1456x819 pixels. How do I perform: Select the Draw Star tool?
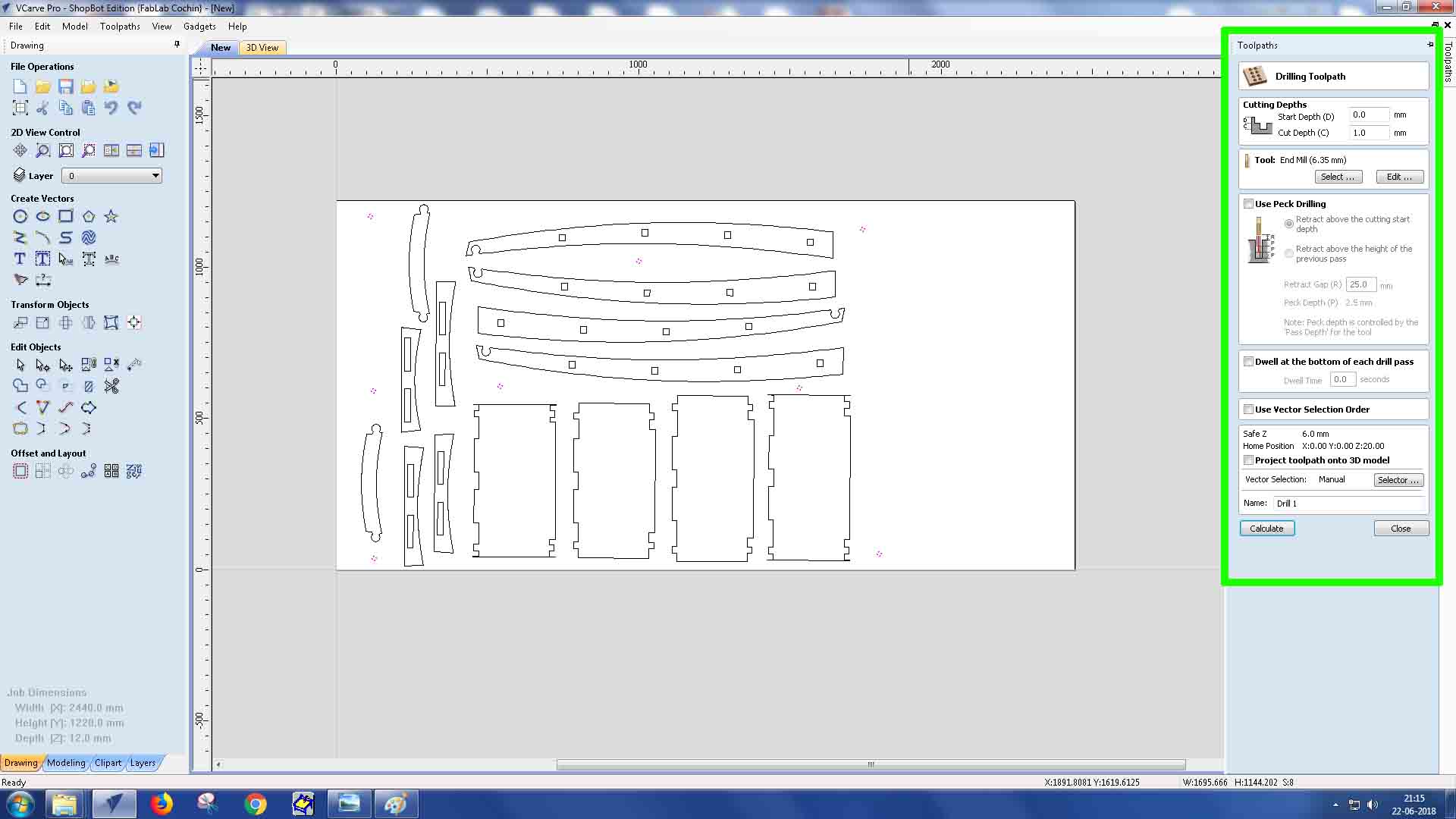(111, 217)
